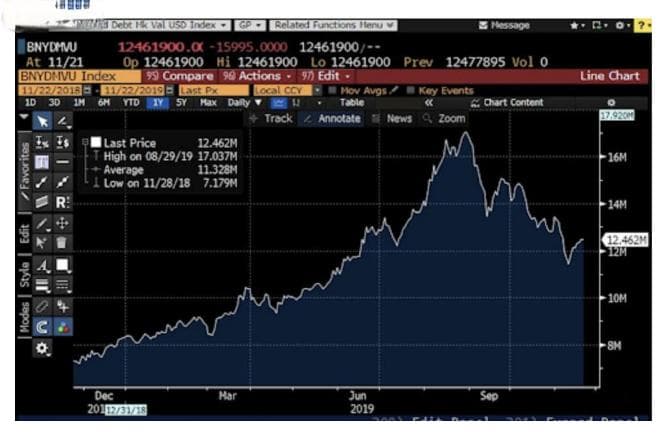668x437 pixels.
Task: Edit moving averages via pencil icon
Action: pyautogui.click(x=394, y=90)
